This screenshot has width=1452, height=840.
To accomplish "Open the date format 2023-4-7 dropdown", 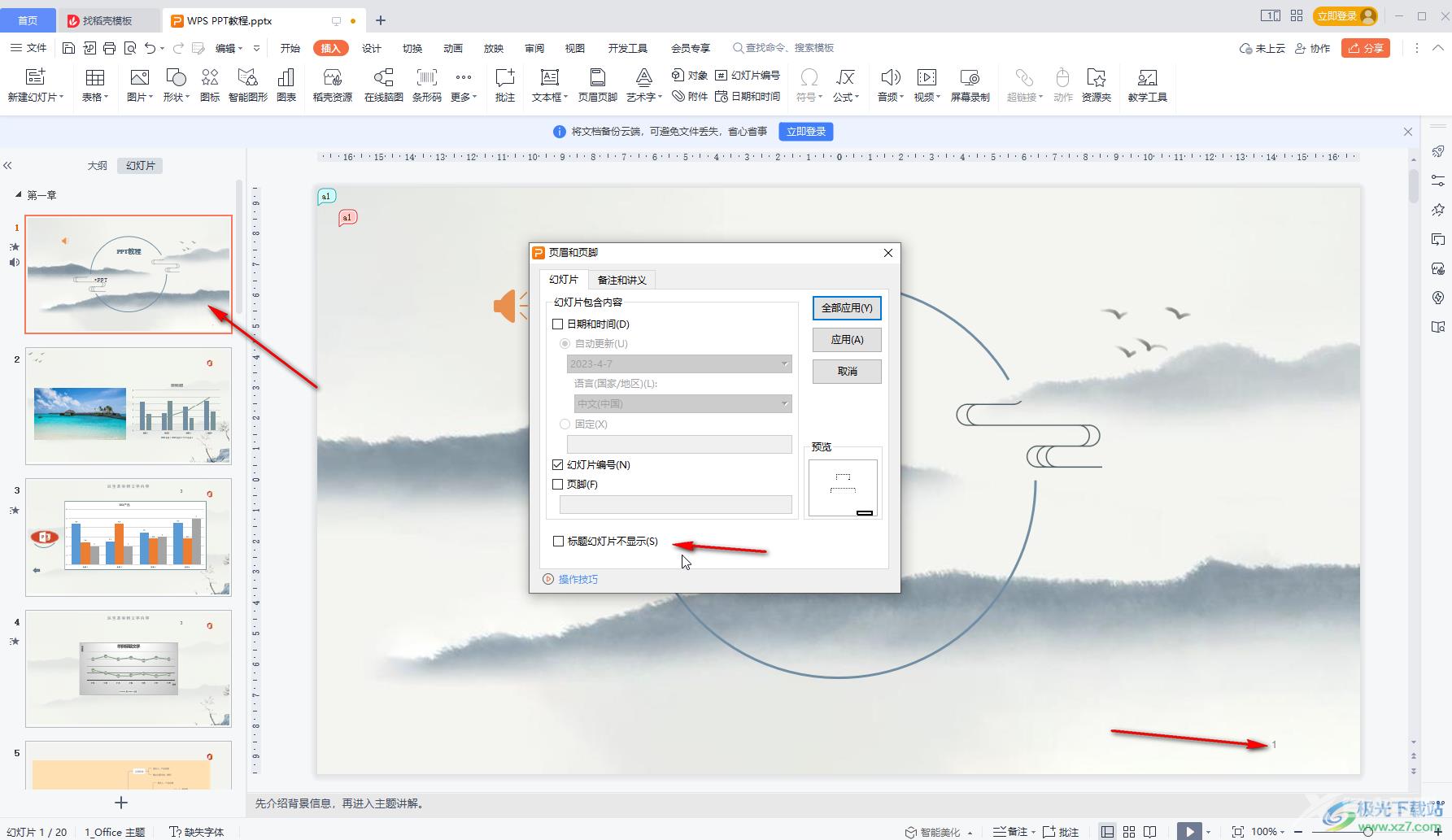I will click(x=679, y=363).
